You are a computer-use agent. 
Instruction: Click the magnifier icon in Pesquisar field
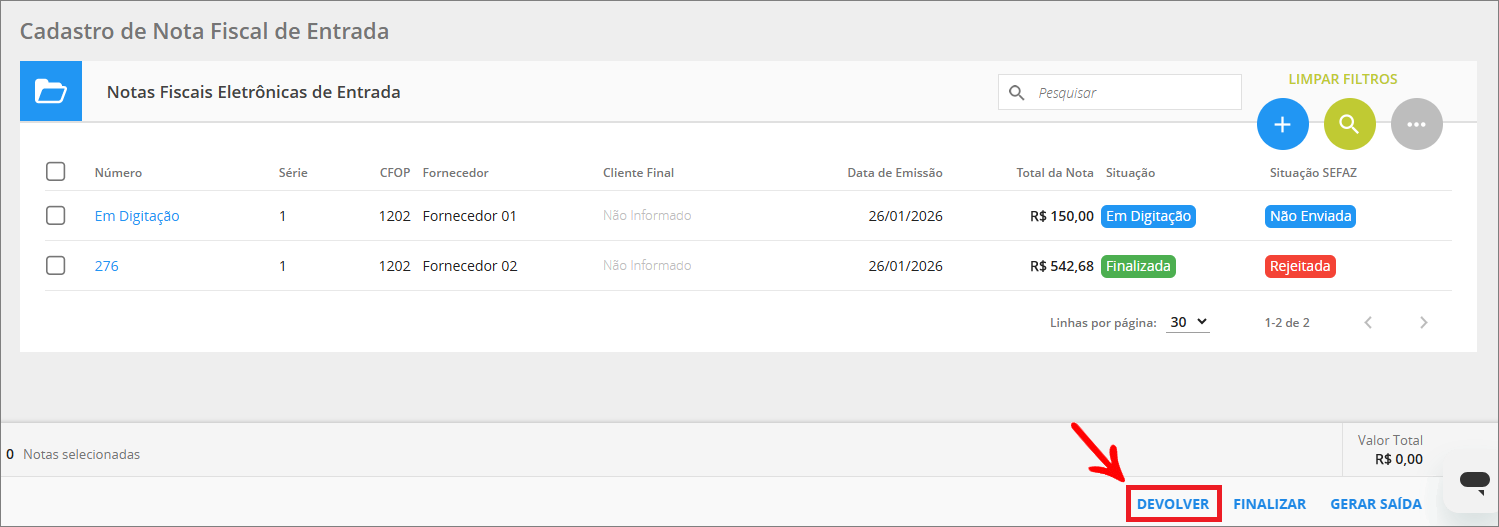click(1017, 93)
